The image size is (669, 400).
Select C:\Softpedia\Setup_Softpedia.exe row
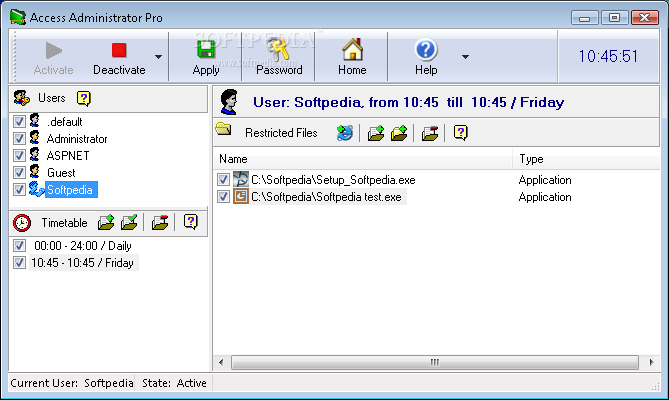tap(333, 180)
